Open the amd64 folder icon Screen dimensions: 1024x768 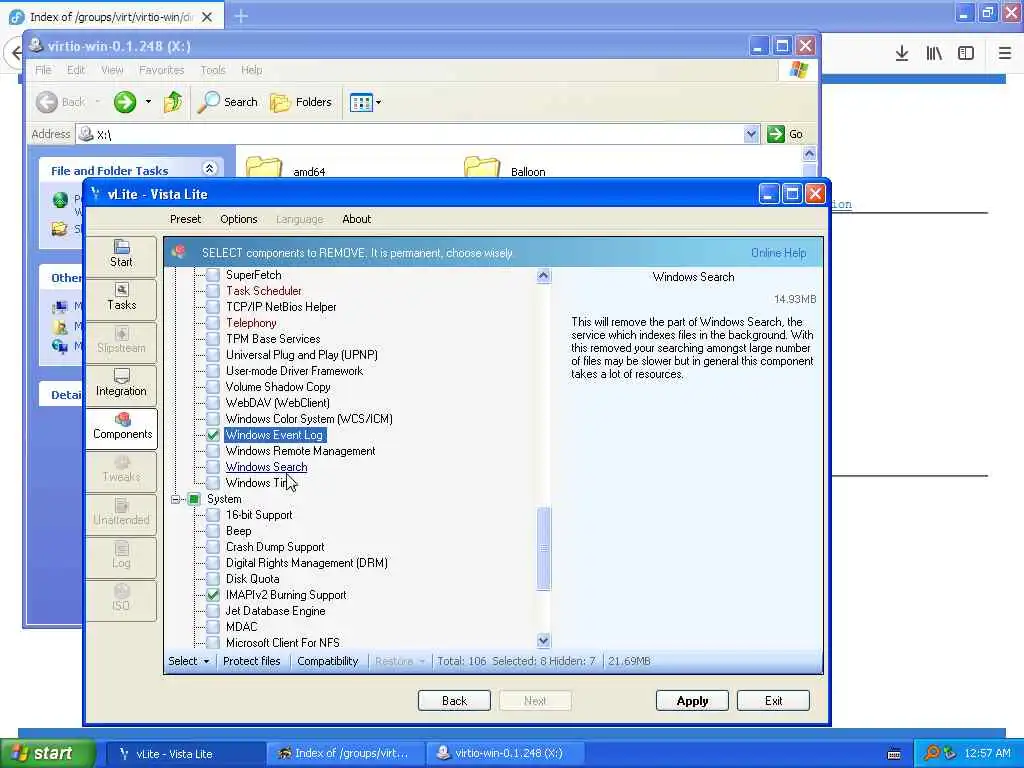pyautogui.click(x=264, y=168)
